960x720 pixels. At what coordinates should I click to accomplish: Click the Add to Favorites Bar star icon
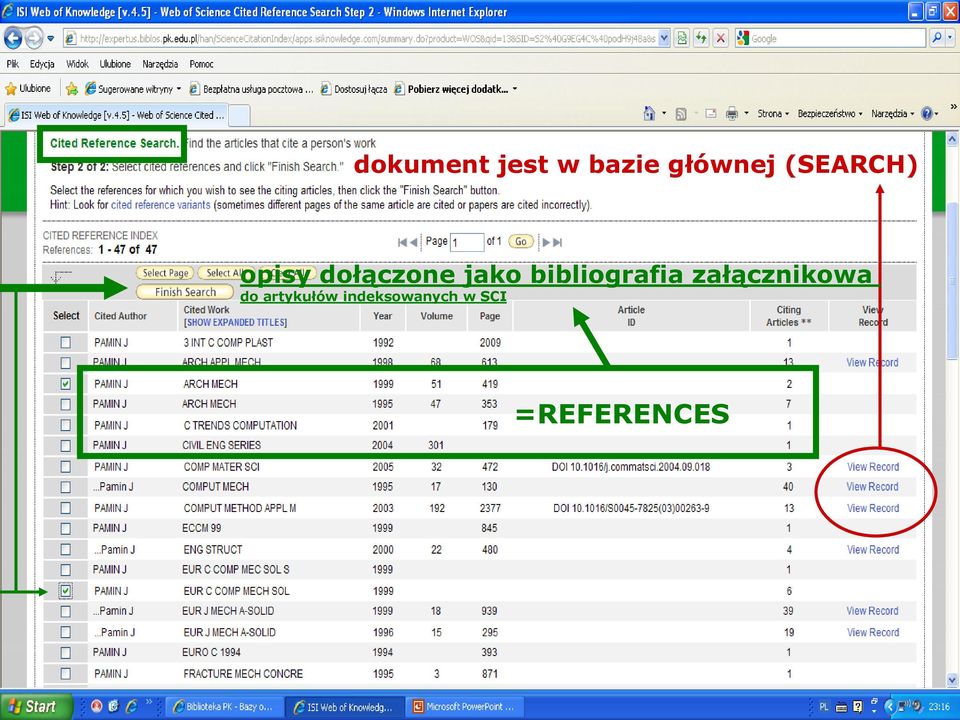tap(72, 89)
